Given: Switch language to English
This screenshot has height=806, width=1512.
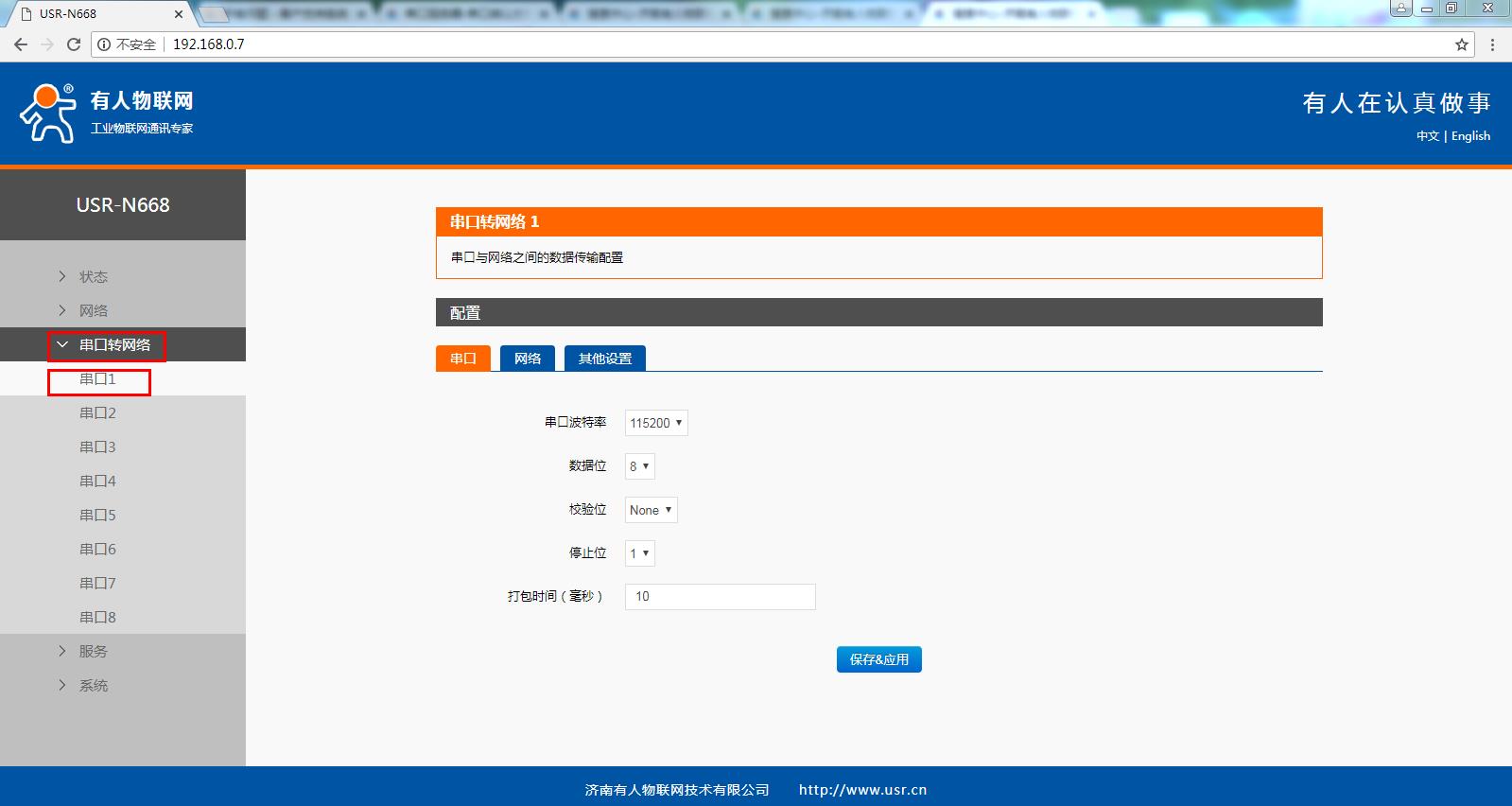Looking at the screenshot, I should tap(1470, 136).
